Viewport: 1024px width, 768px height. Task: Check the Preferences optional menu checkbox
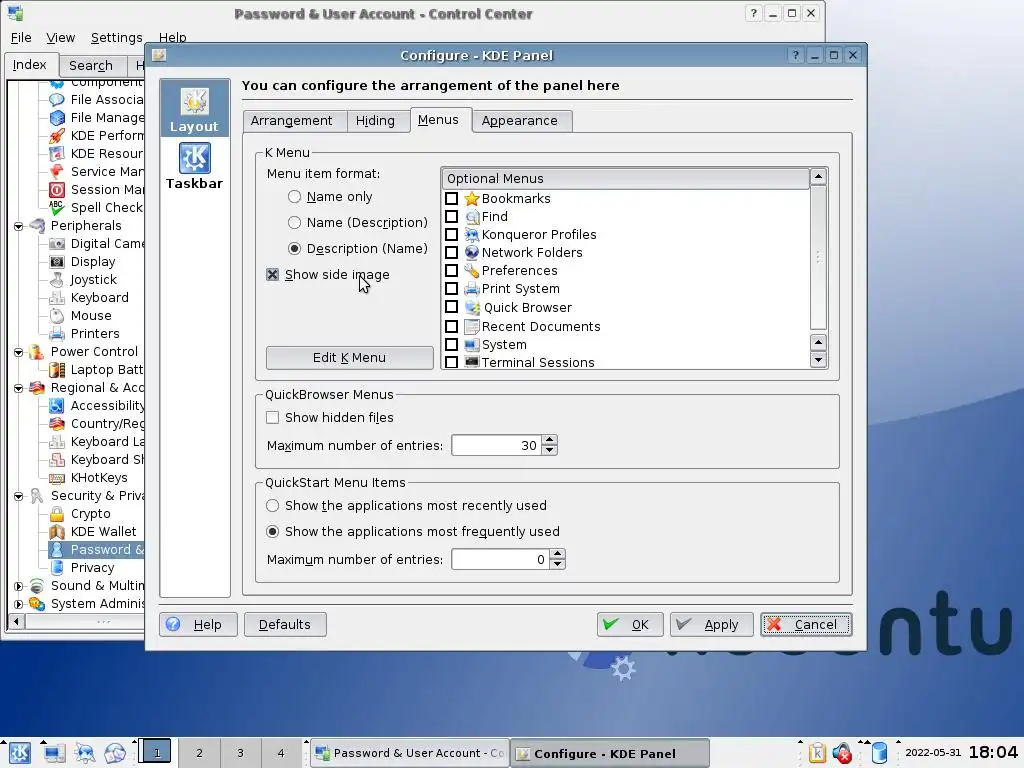(451, 270)
